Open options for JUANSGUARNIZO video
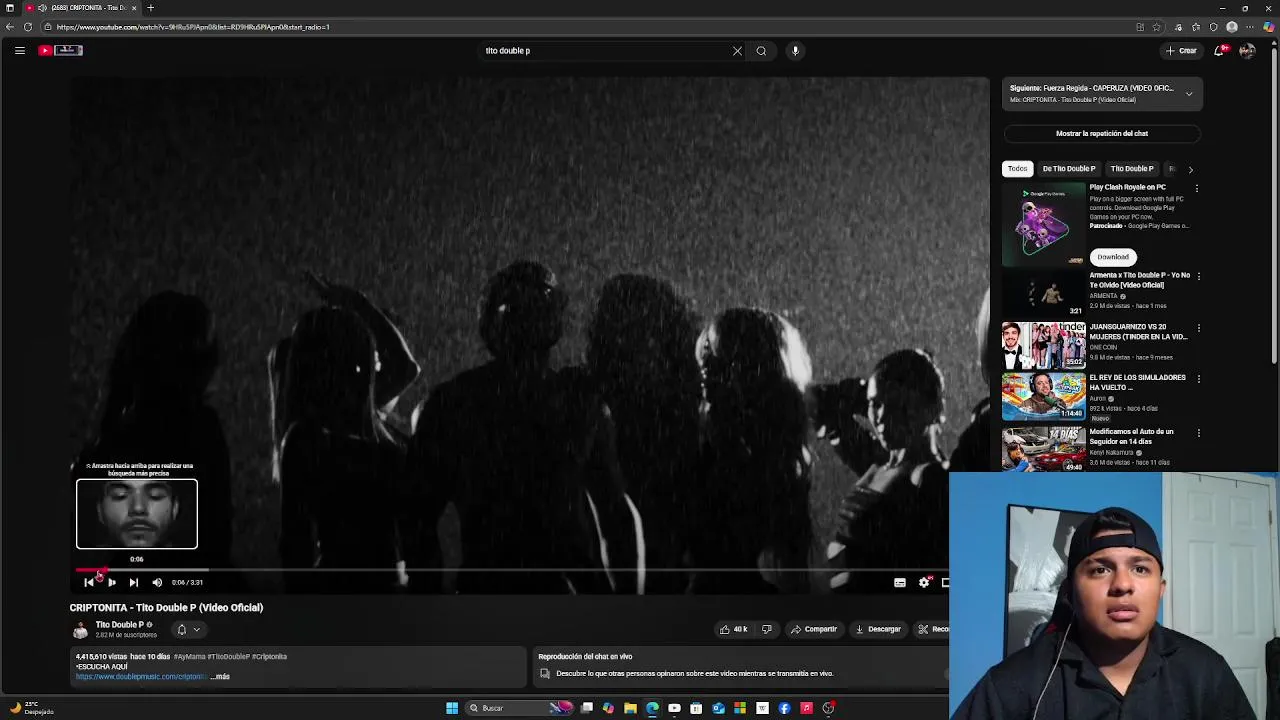 [1198, 328]
